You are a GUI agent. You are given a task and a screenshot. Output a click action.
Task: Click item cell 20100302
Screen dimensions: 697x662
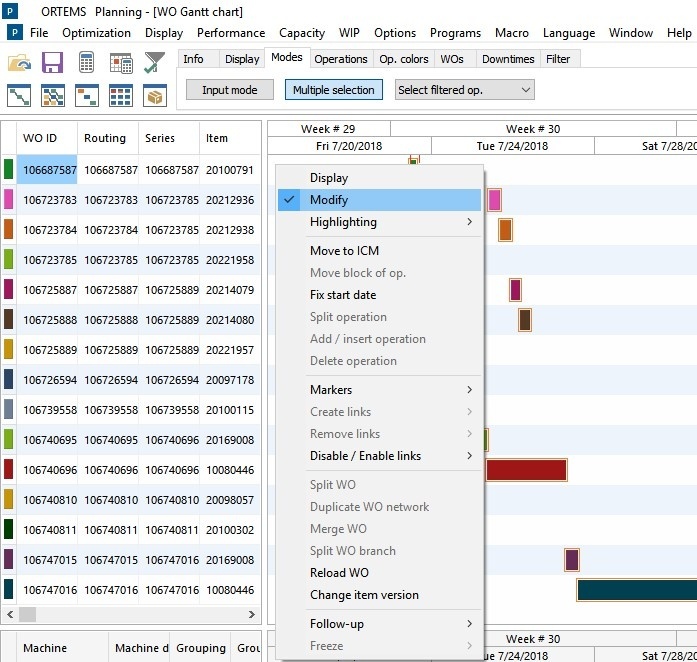(x=230, y=530)
